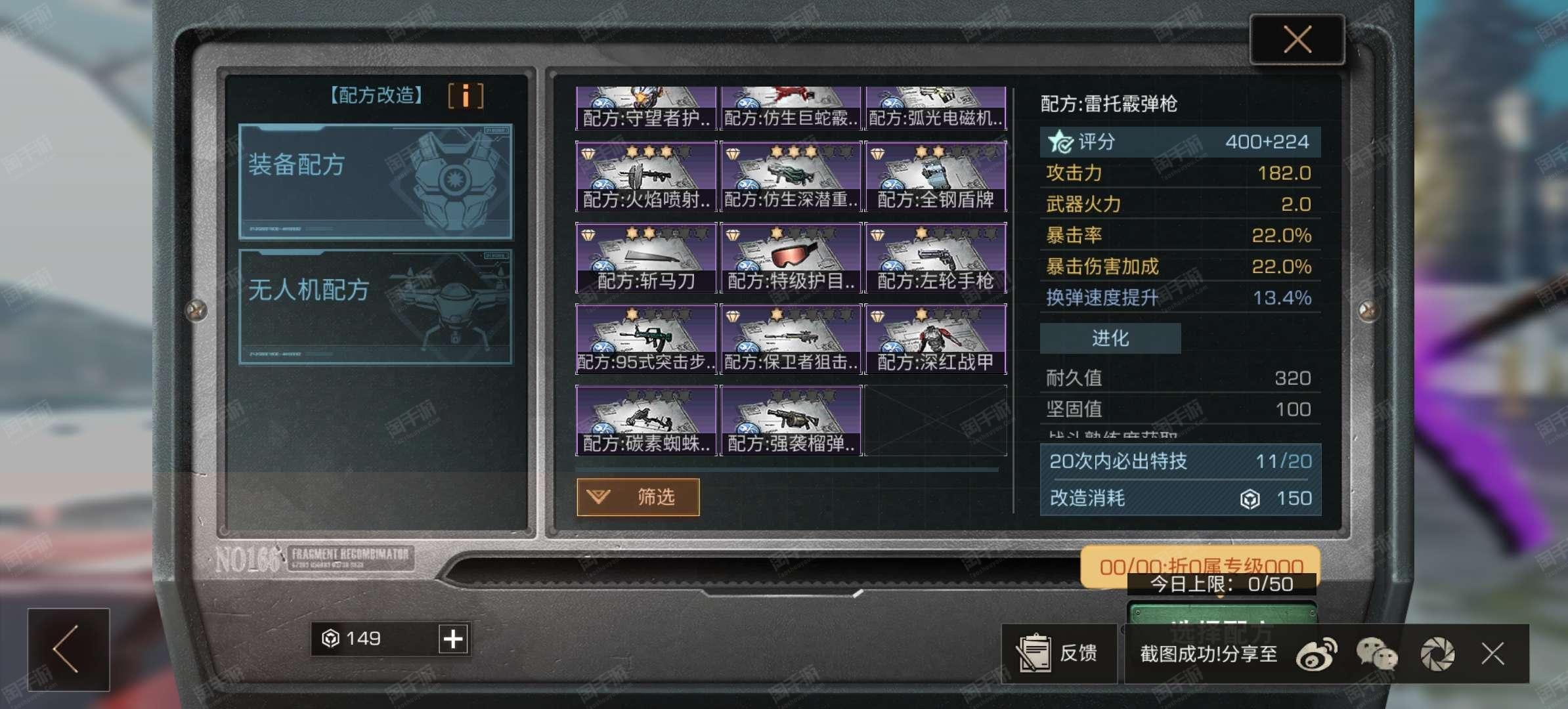Choose the 配方:左轮手枪 recipe
Screen dimensions: 1568x709
(x=936, y=258)
